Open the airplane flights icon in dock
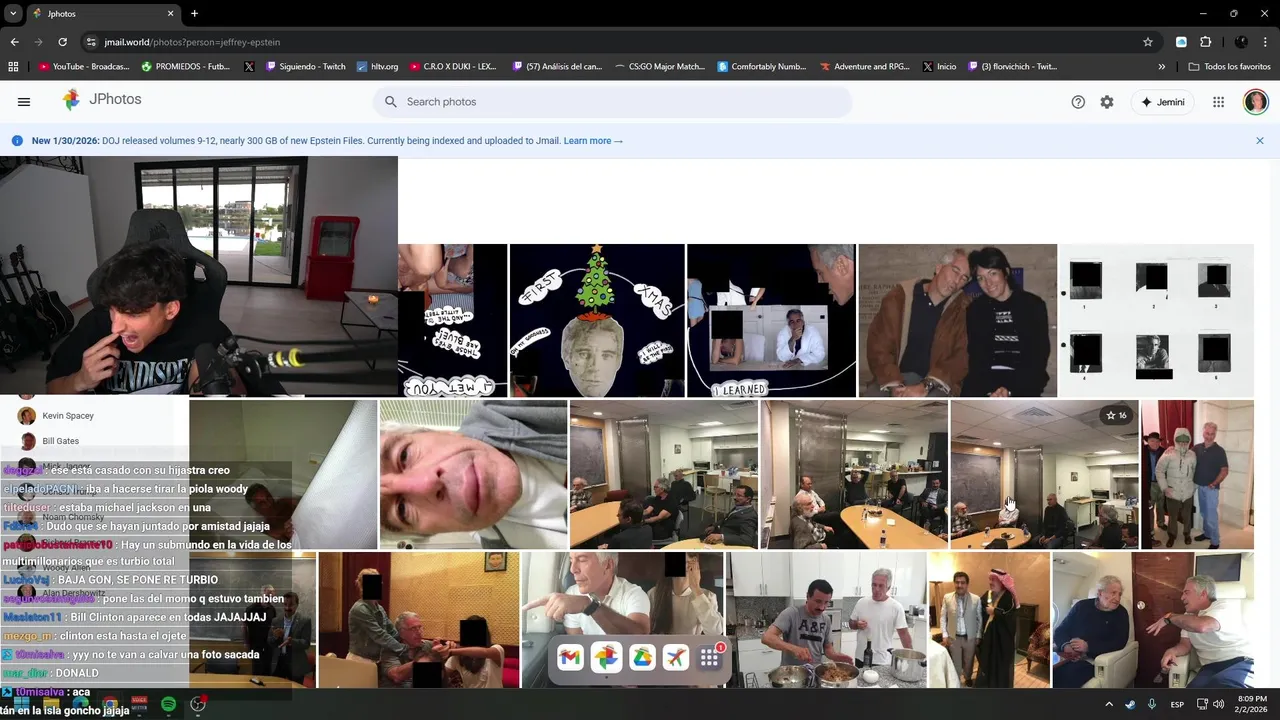 676,657
